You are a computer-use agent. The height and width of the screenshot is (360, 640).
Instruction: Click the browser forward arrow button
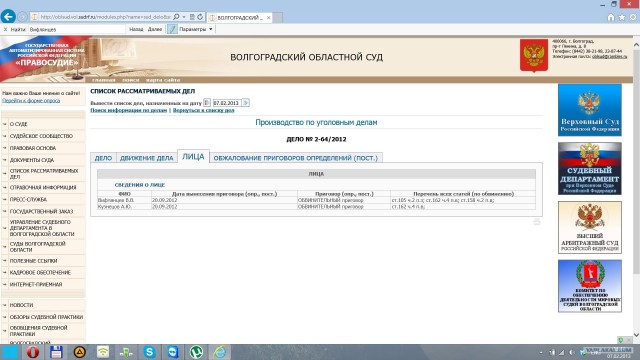tap(22, 17)
